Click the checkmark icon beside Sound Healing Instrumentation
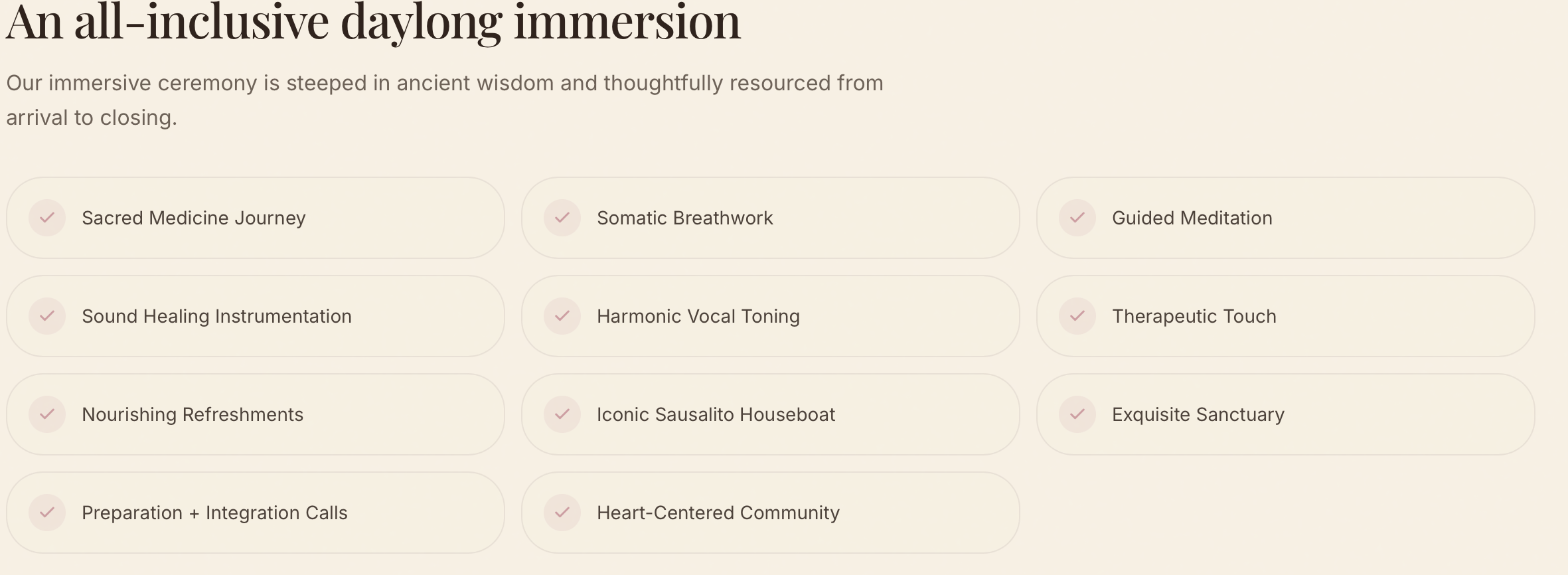This screenshot has width=1568, height=575. [x=47, y=316]
